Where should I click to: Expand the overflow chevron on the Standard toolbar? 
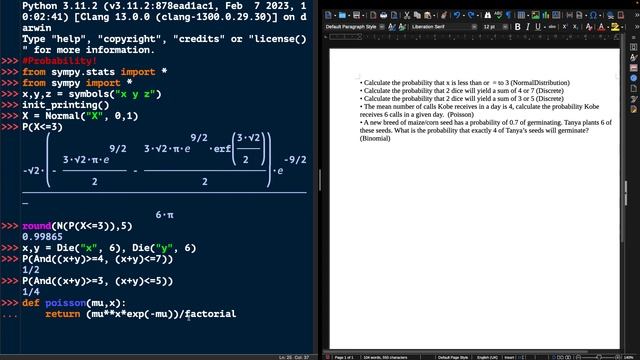pyautogui.click(x=636, y=16)
